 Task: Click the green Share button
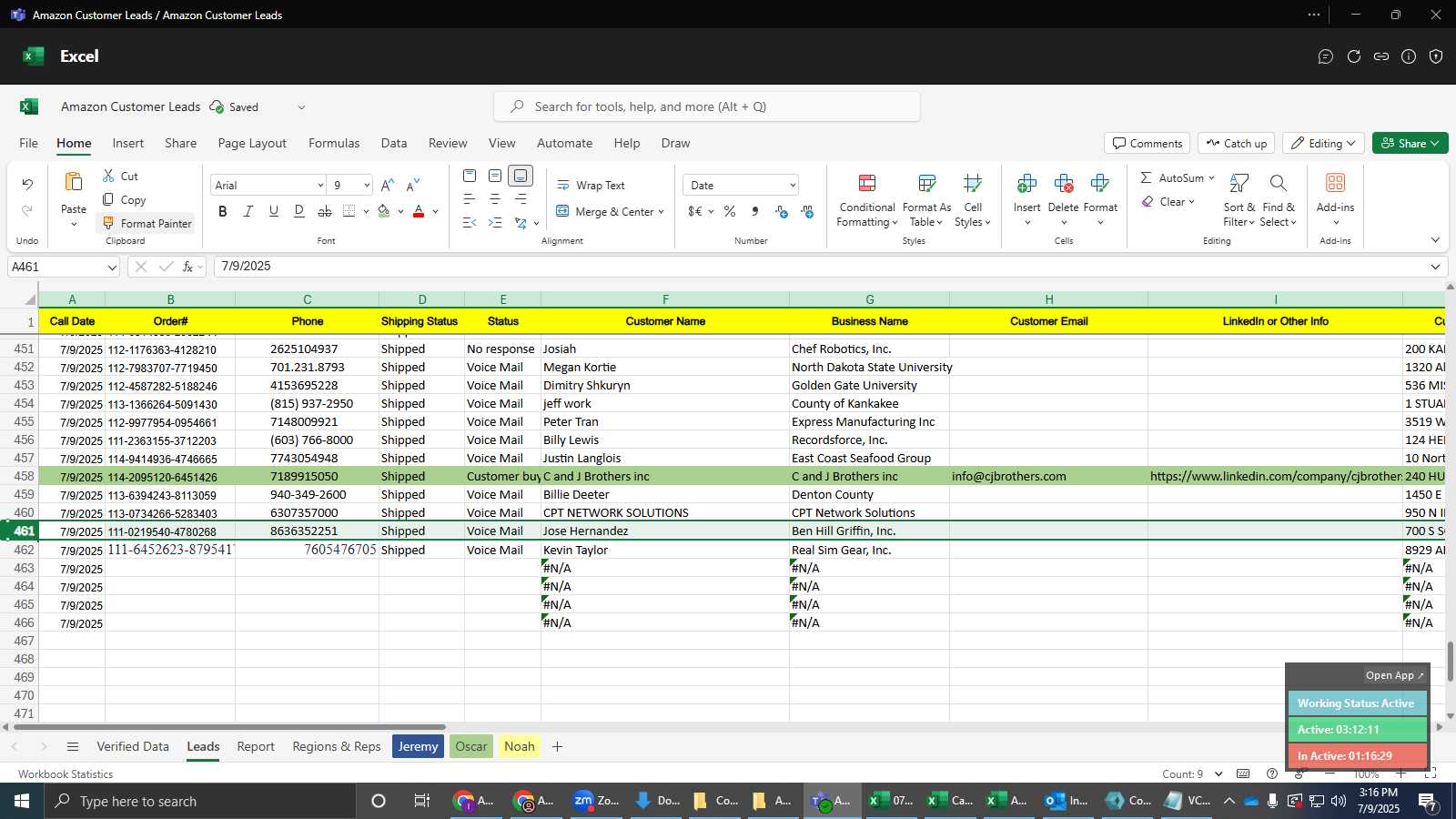(1410, 143)
